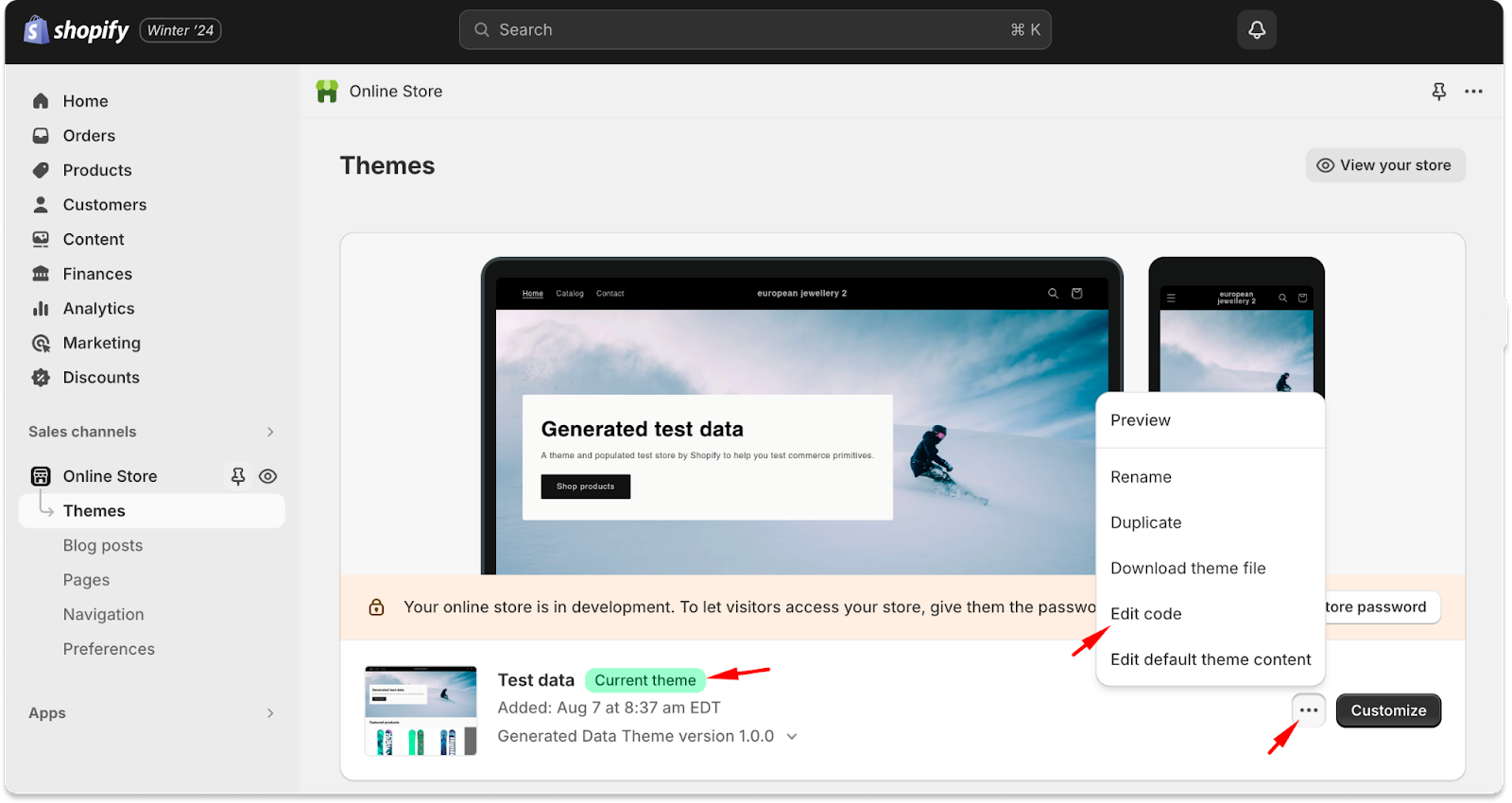Click the pin icon in page header
The height and width of the screenshot is (803, 1512).
(1438, 92)
